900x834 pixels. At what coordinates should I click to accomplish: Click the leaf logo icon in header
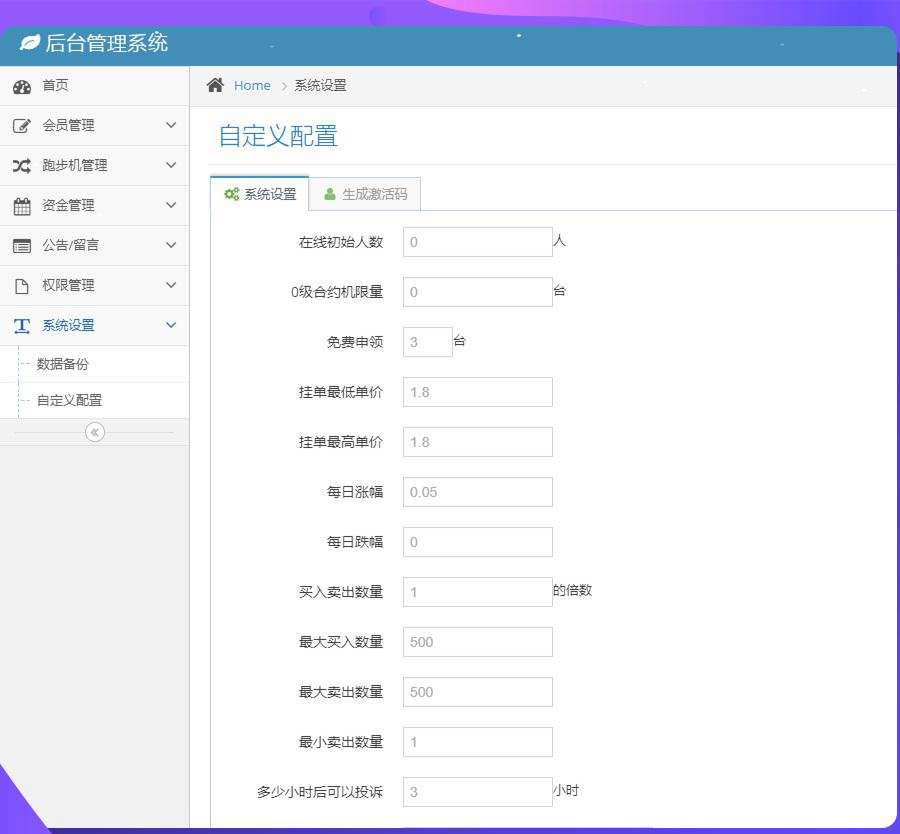tap(30, 43)
